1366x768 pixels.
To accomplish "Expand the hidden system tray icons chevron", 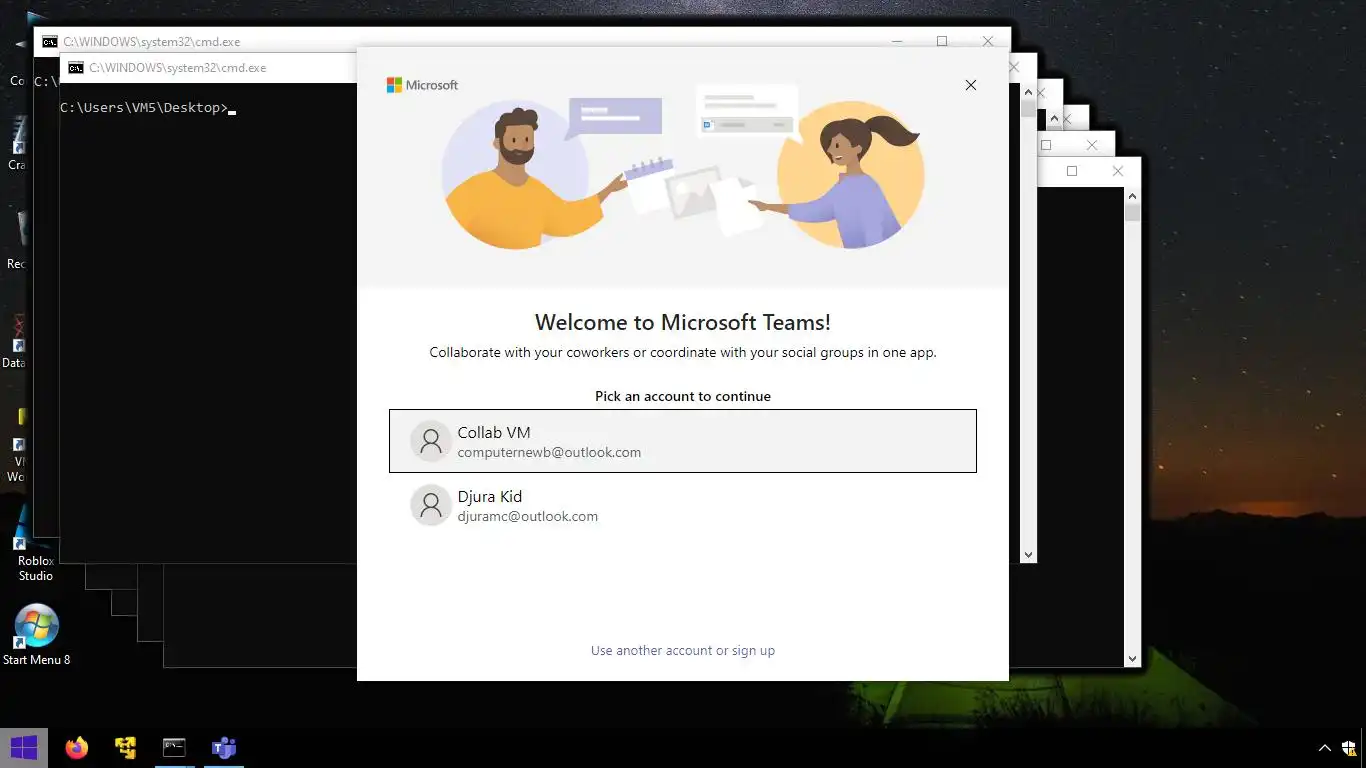I will click(1325, 748).
